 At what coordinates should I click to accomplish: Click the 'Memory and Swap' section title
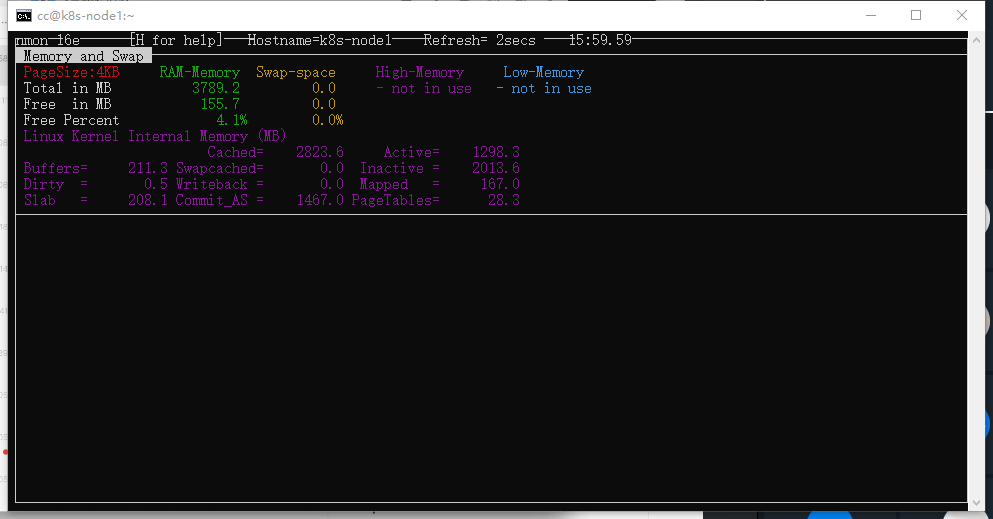point(84,56)
